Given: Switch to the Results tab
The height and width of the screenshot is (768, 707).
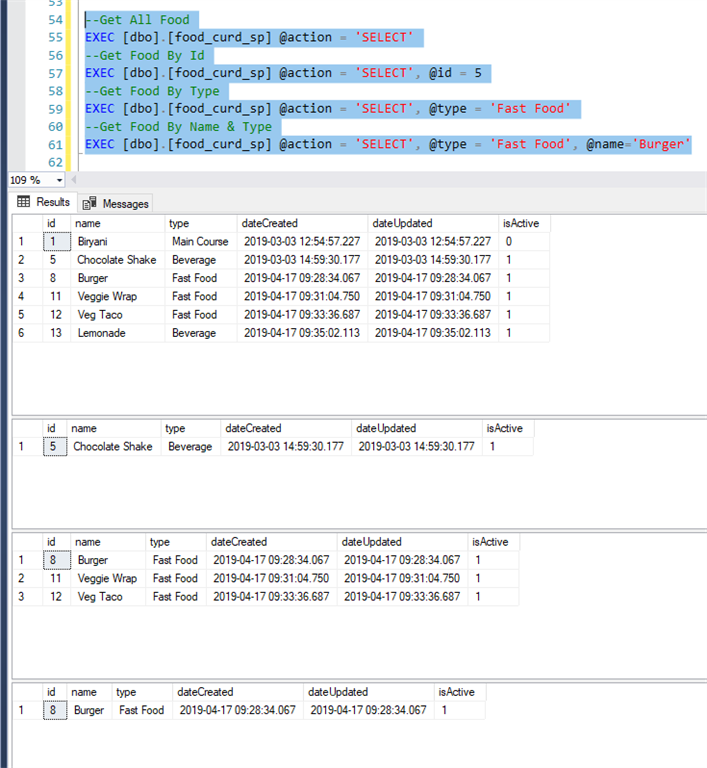Looking at the screenshot, I should pos(43,202).
